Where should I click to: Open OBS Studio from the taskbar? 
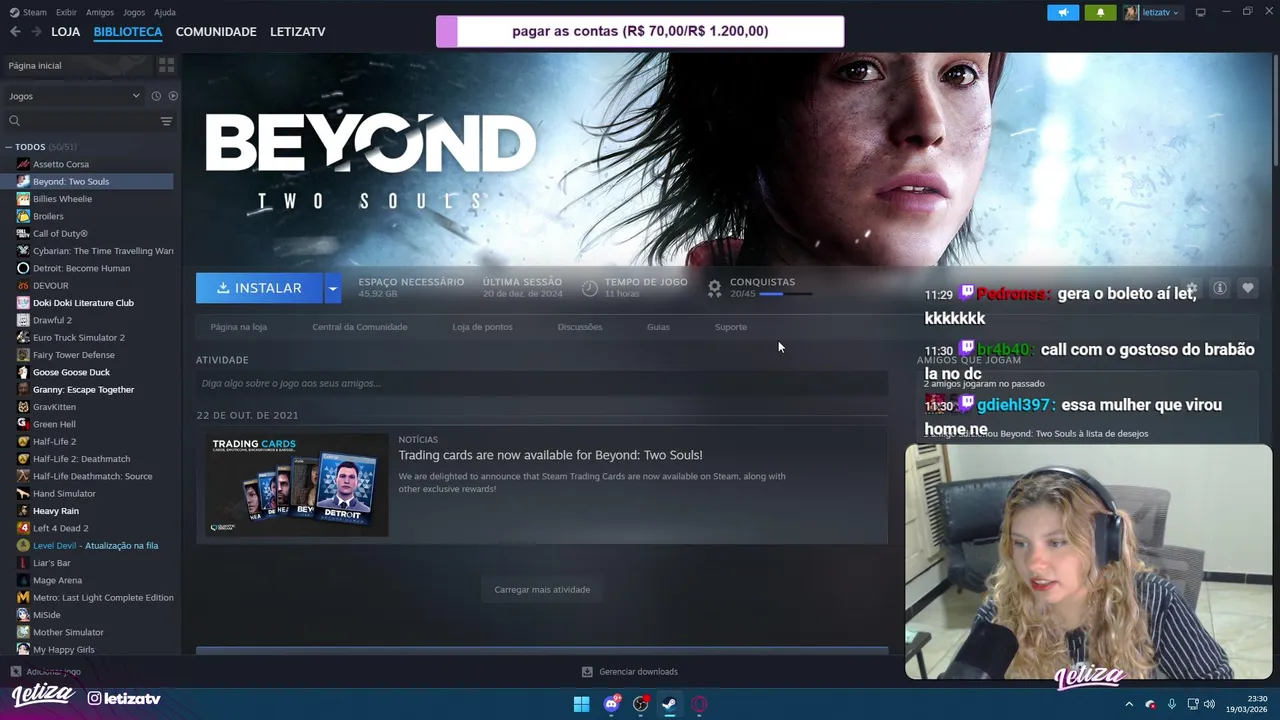(x=640, y=704)
